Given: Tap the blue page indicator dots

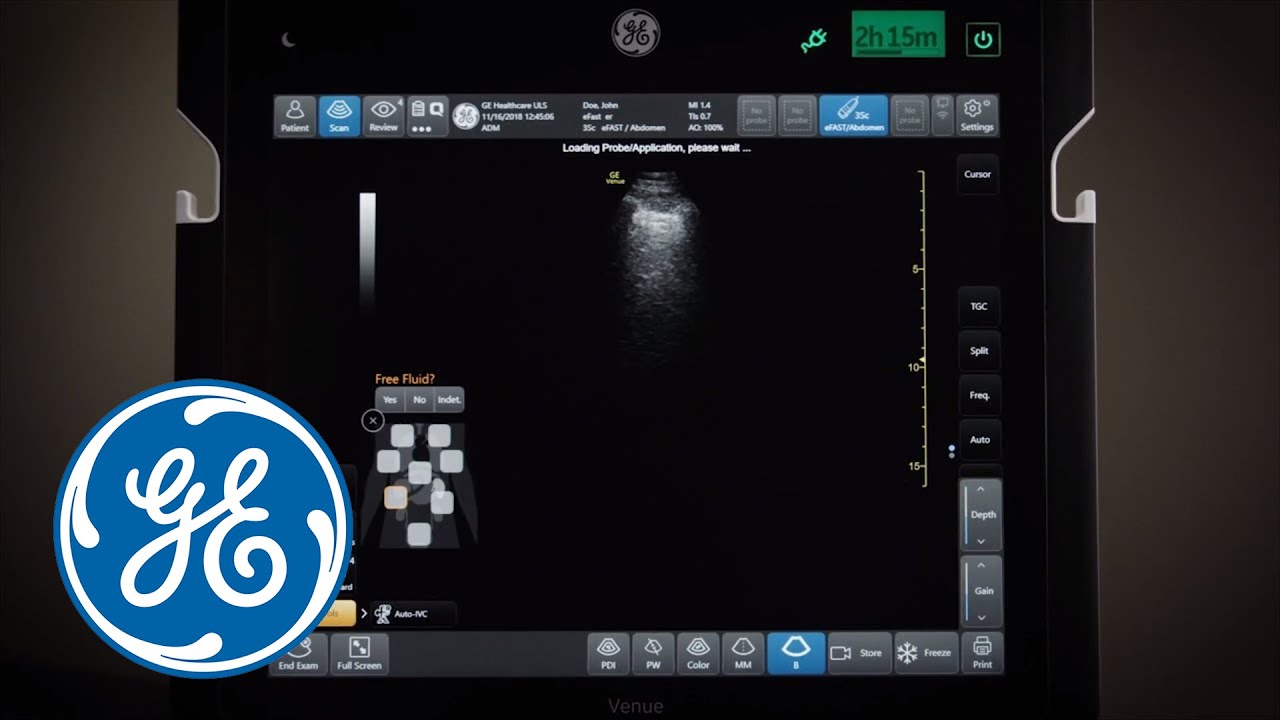Looking at the screenshot, I should pos(951,451).
